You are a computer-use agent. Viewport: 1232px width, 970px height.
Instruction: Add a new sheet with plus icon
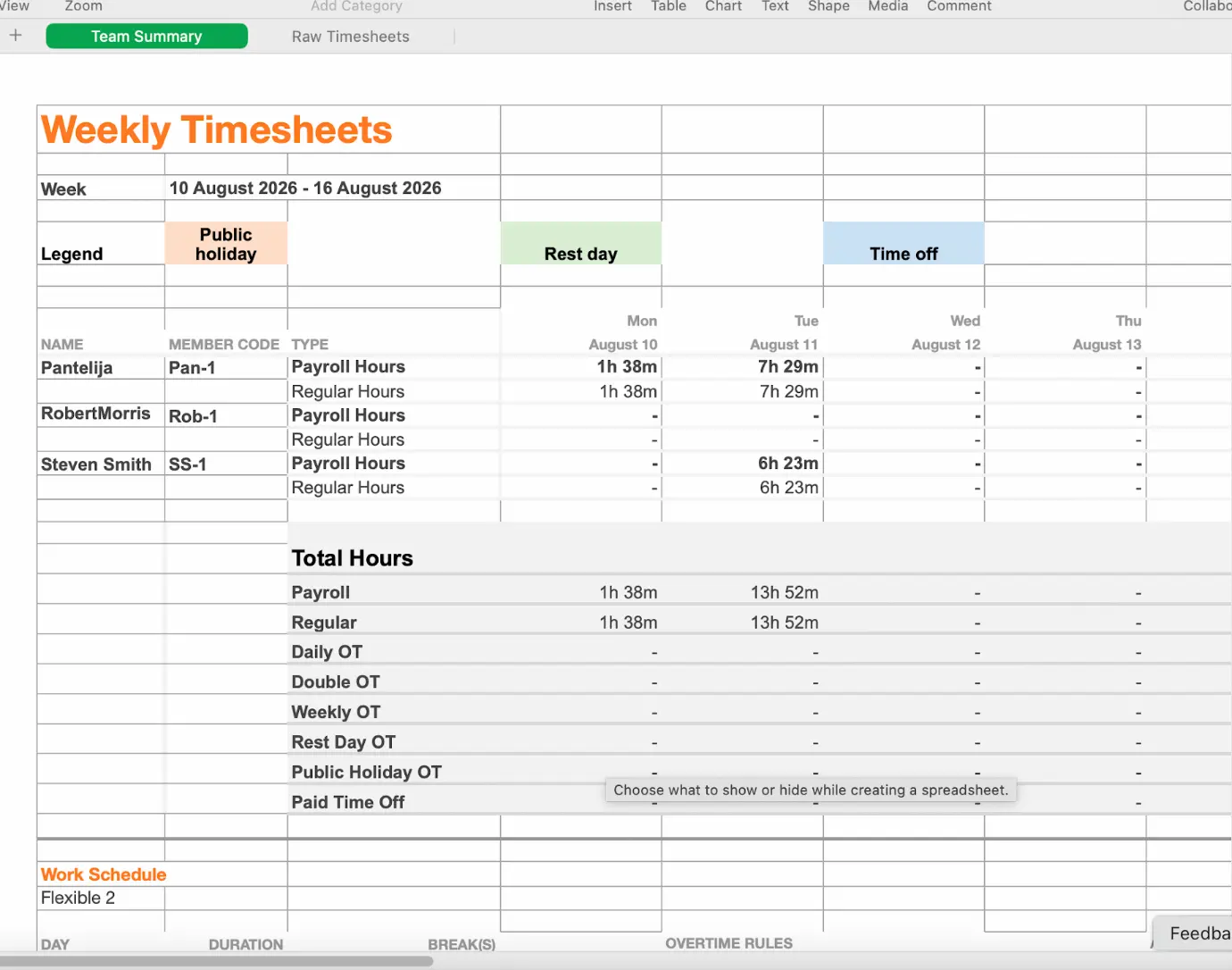(15, 36)
